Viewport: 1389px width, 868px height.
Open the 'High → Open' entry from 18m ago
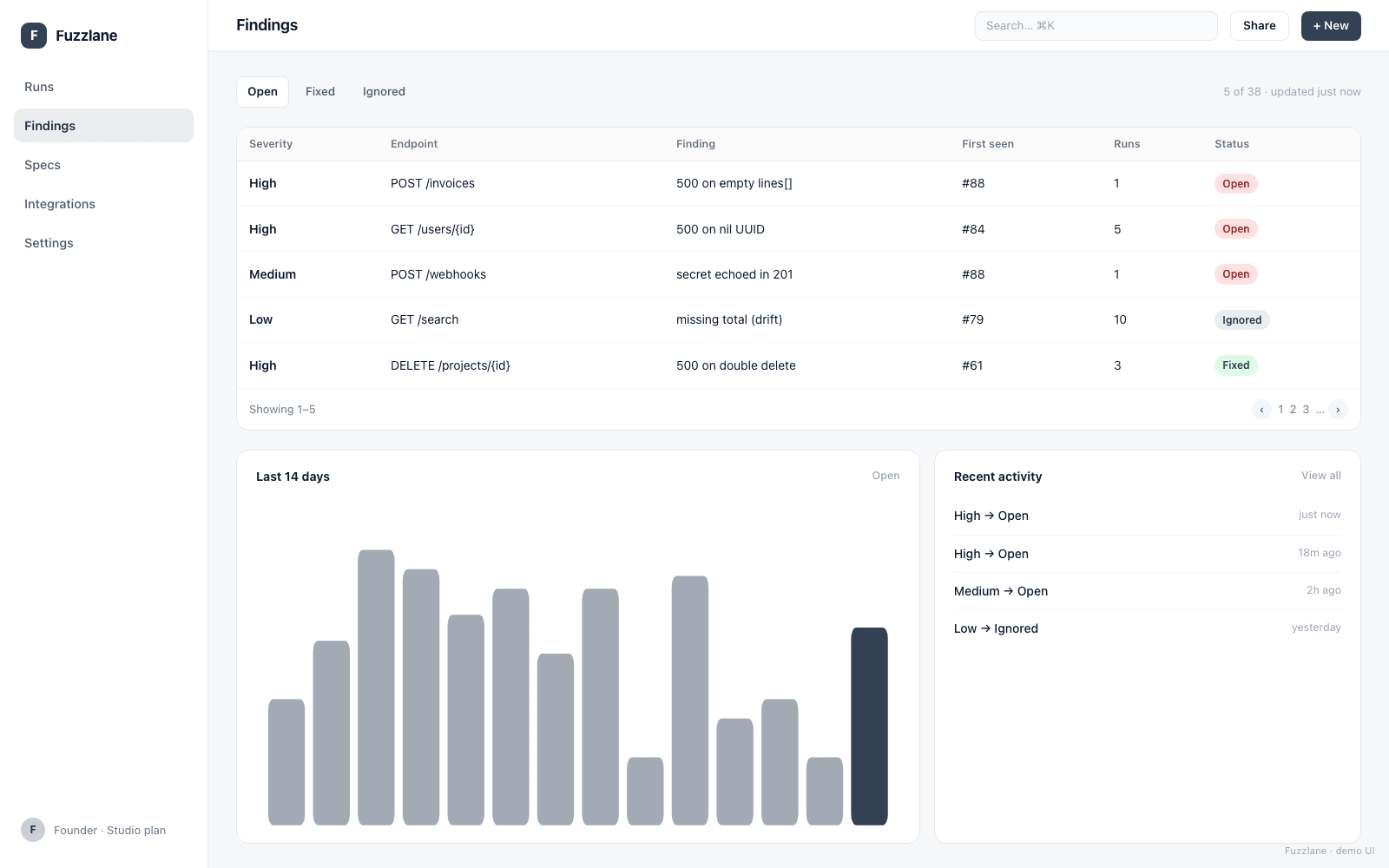(x=1147, y=554)
